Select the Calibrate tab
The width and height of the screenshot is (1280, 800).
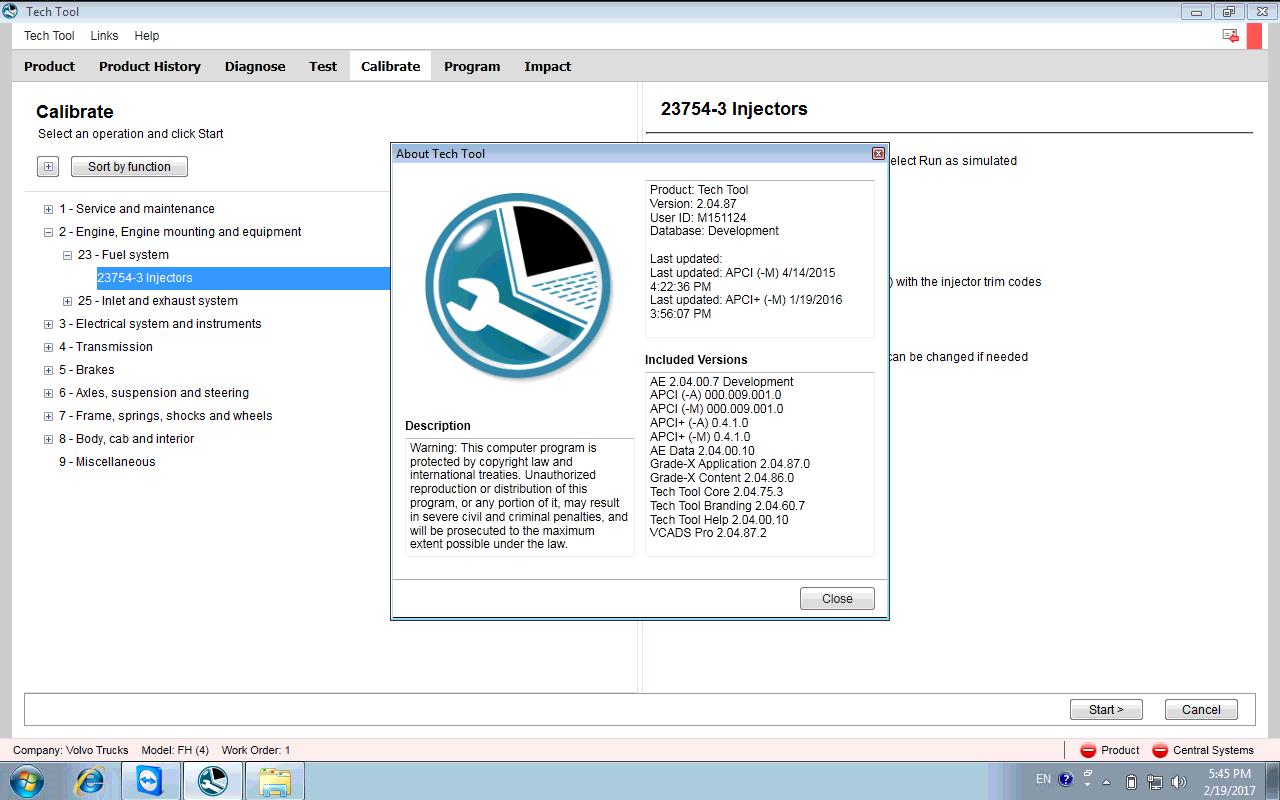click(x=390, y=66)
